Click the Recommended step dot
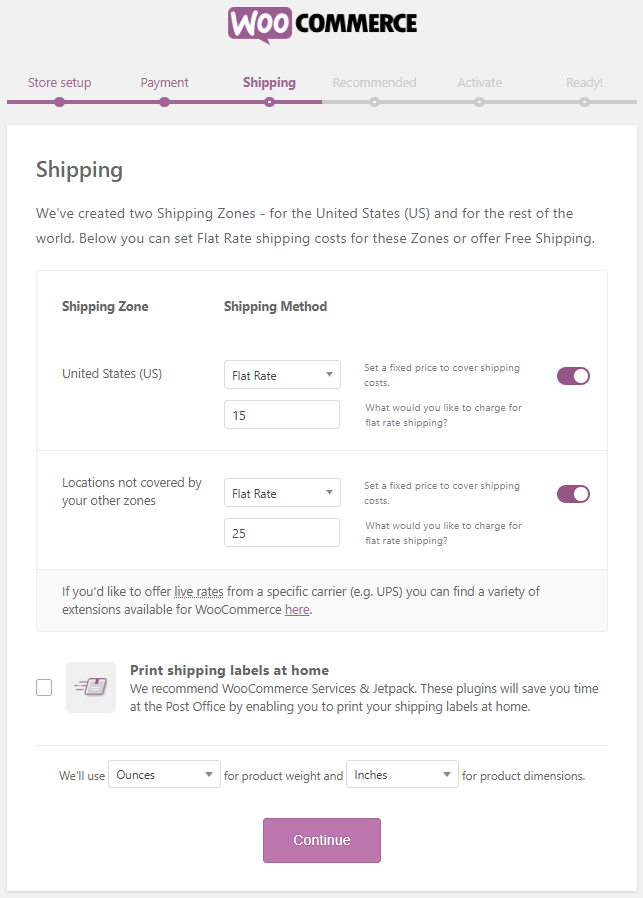643x898 pixels. tap(374, 102)
